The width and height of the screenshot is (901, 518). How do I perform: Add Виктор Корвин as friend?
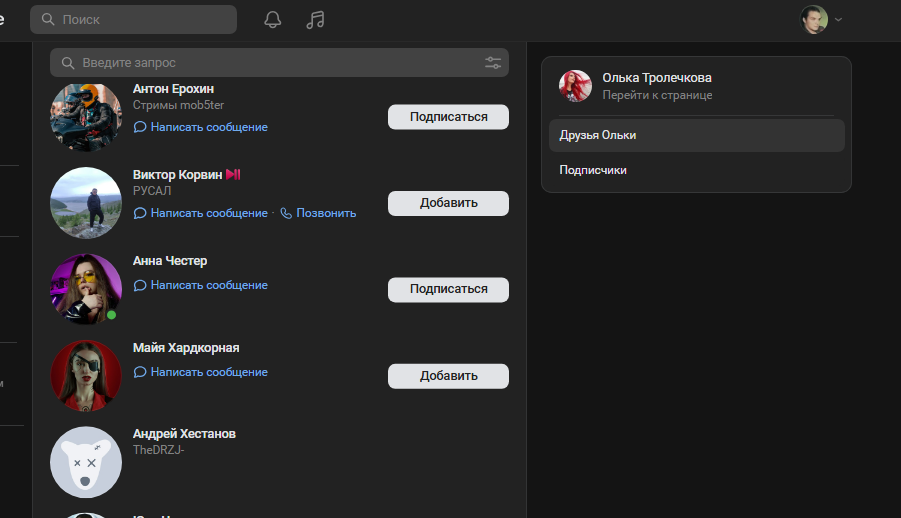pyautogui.click(x=448, y=203)
